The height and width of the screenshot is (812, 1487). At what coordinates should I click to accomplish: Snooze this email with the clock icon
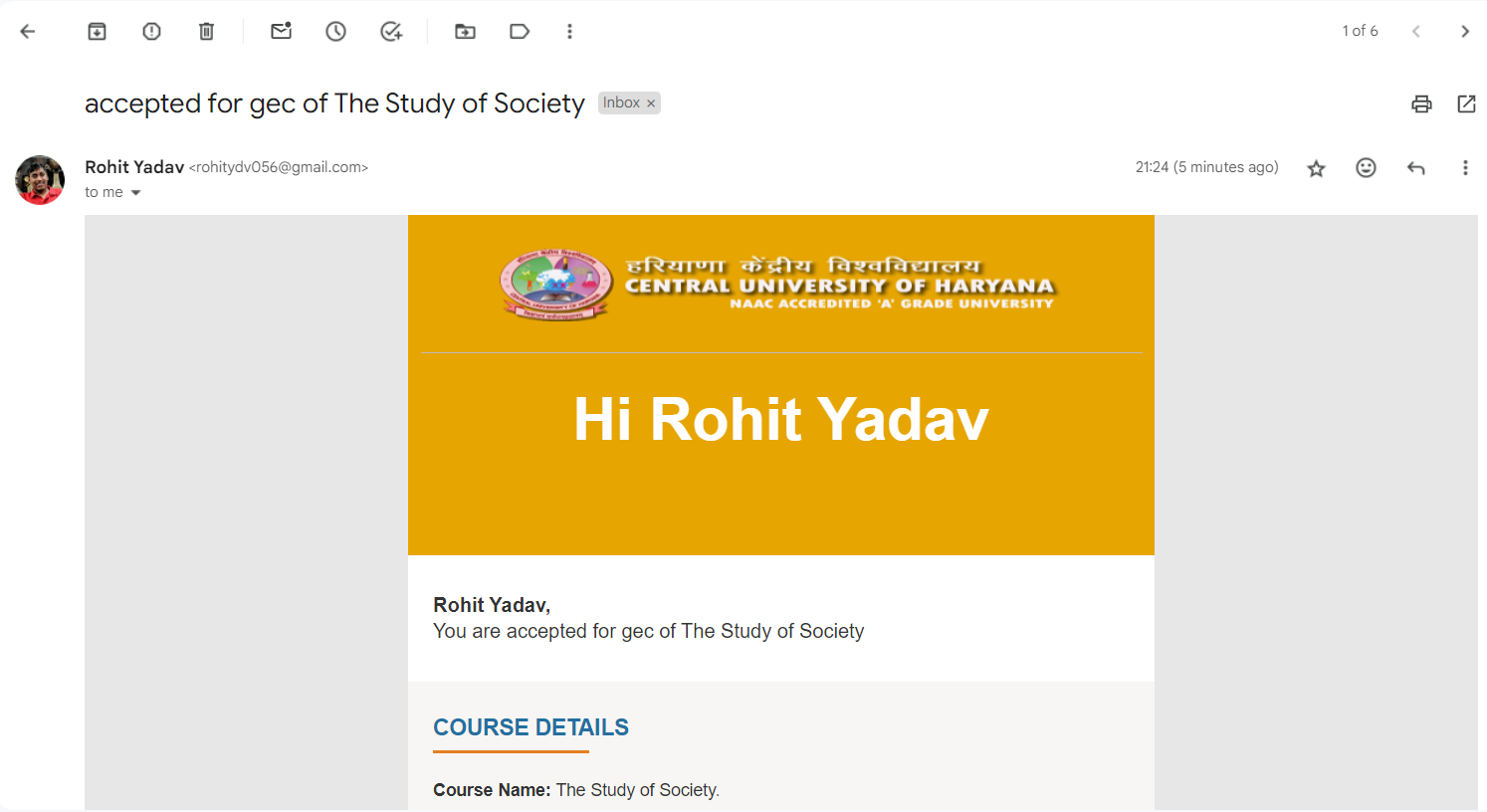coord(336,32)
